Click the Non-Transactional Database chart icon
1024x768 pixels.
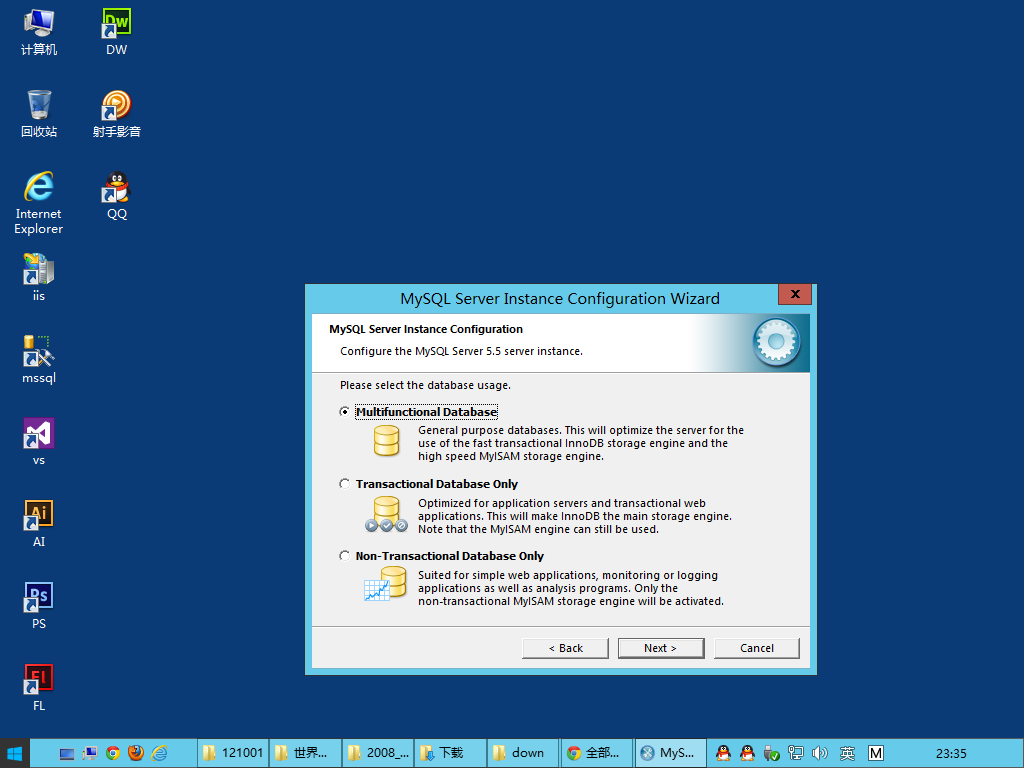tap(385, 583)
